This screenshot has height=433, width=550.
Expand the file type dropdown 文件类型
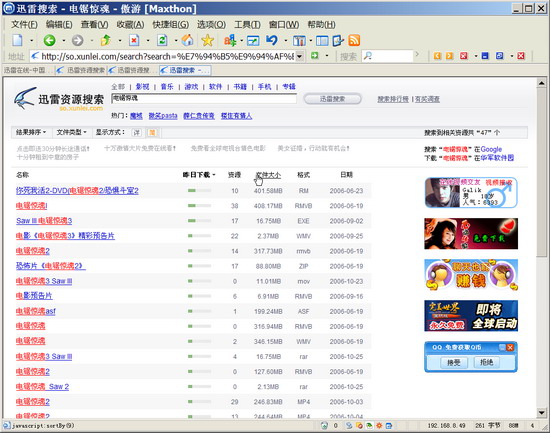point(72,132)
